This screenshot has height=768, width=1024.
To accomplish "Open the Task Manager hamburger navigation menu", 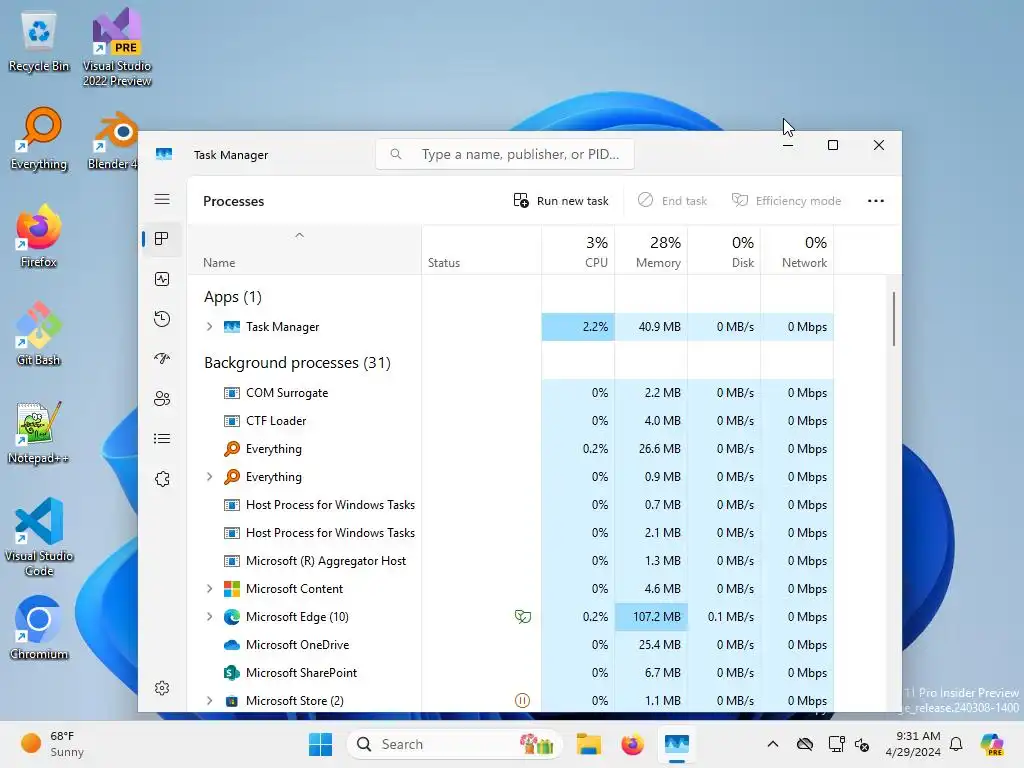I will 162,199.
